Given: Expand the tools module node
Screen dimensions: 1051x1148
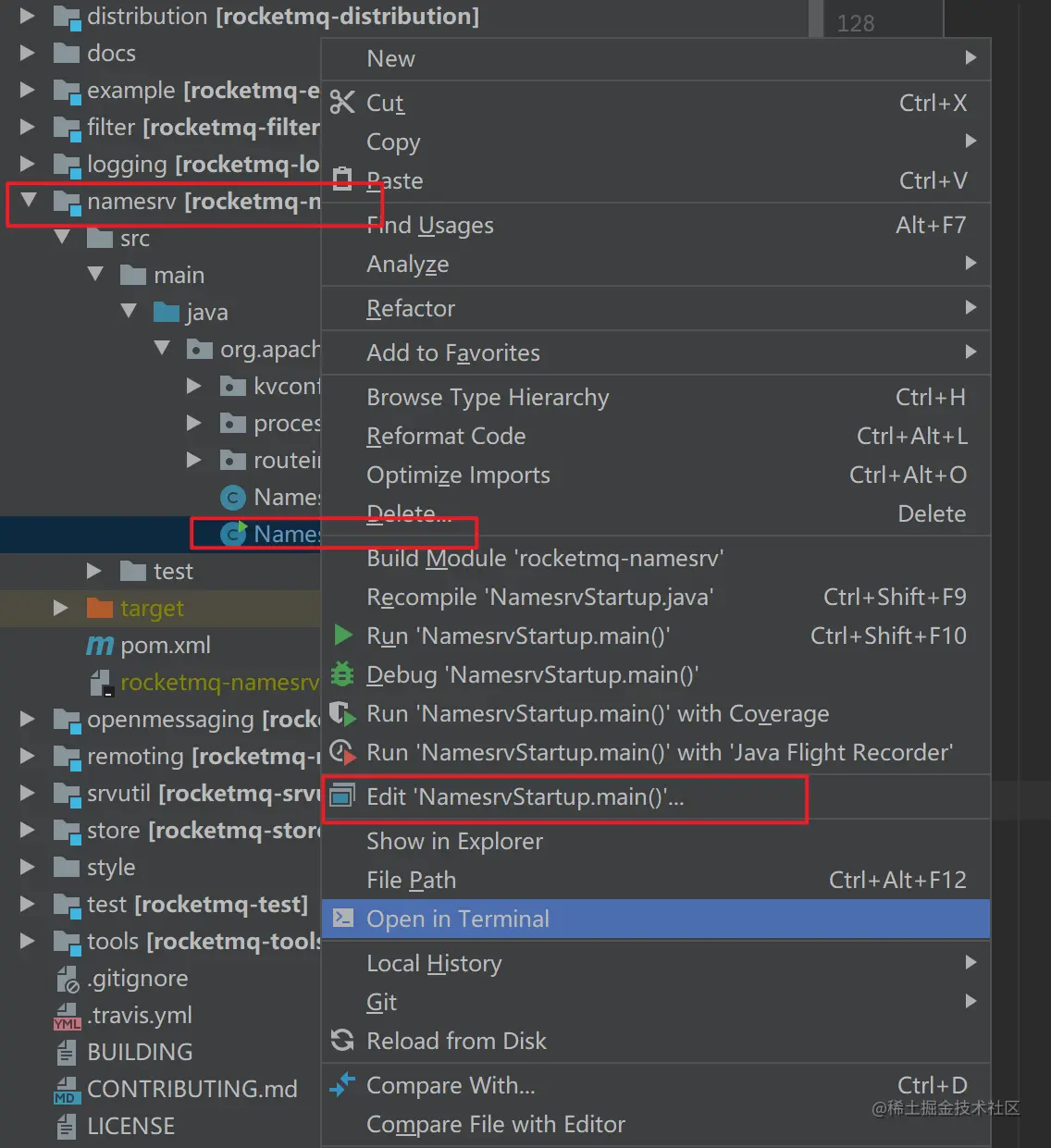Looking at the screenshot, I should pos(27,941).
